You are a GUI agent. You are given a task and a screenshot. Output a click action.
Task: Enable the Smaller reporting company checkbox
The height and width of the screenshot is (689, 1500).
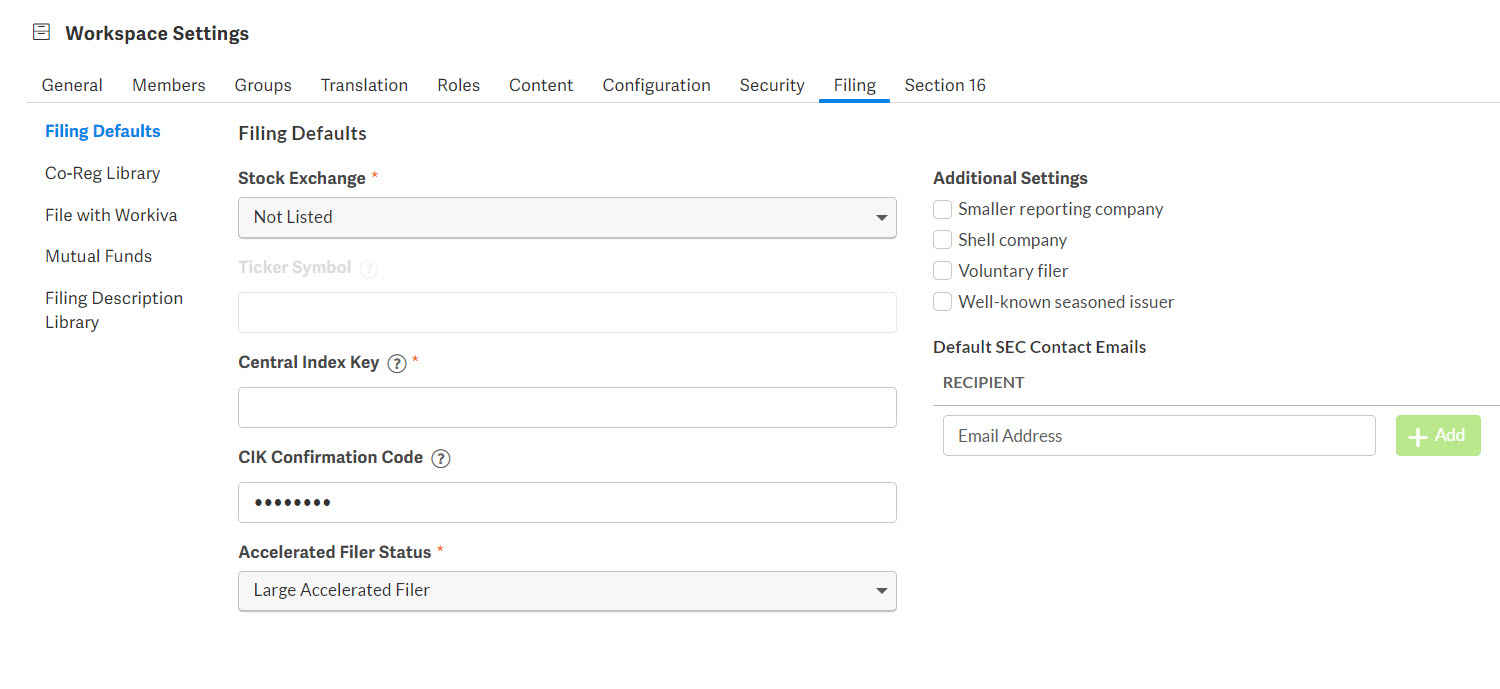tap(942, 210)
